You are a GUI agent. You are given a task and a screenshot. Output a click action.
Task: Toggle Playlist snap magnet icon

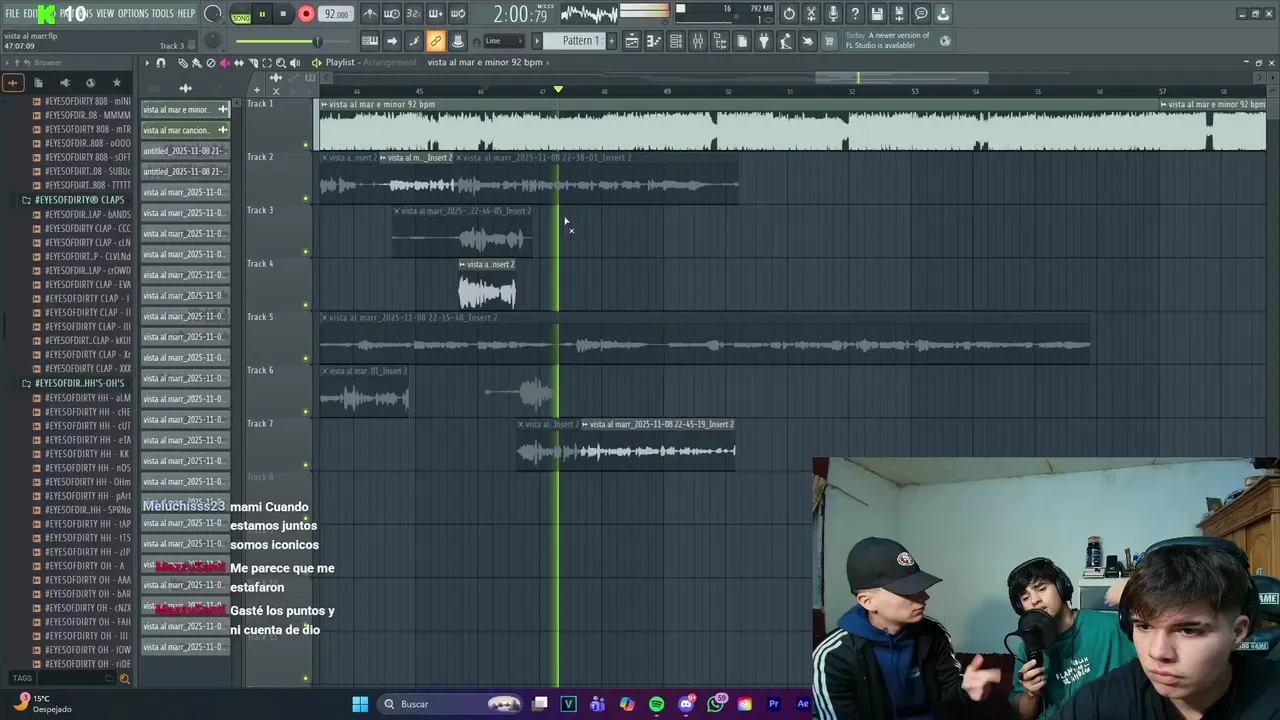tap(161, 63)
